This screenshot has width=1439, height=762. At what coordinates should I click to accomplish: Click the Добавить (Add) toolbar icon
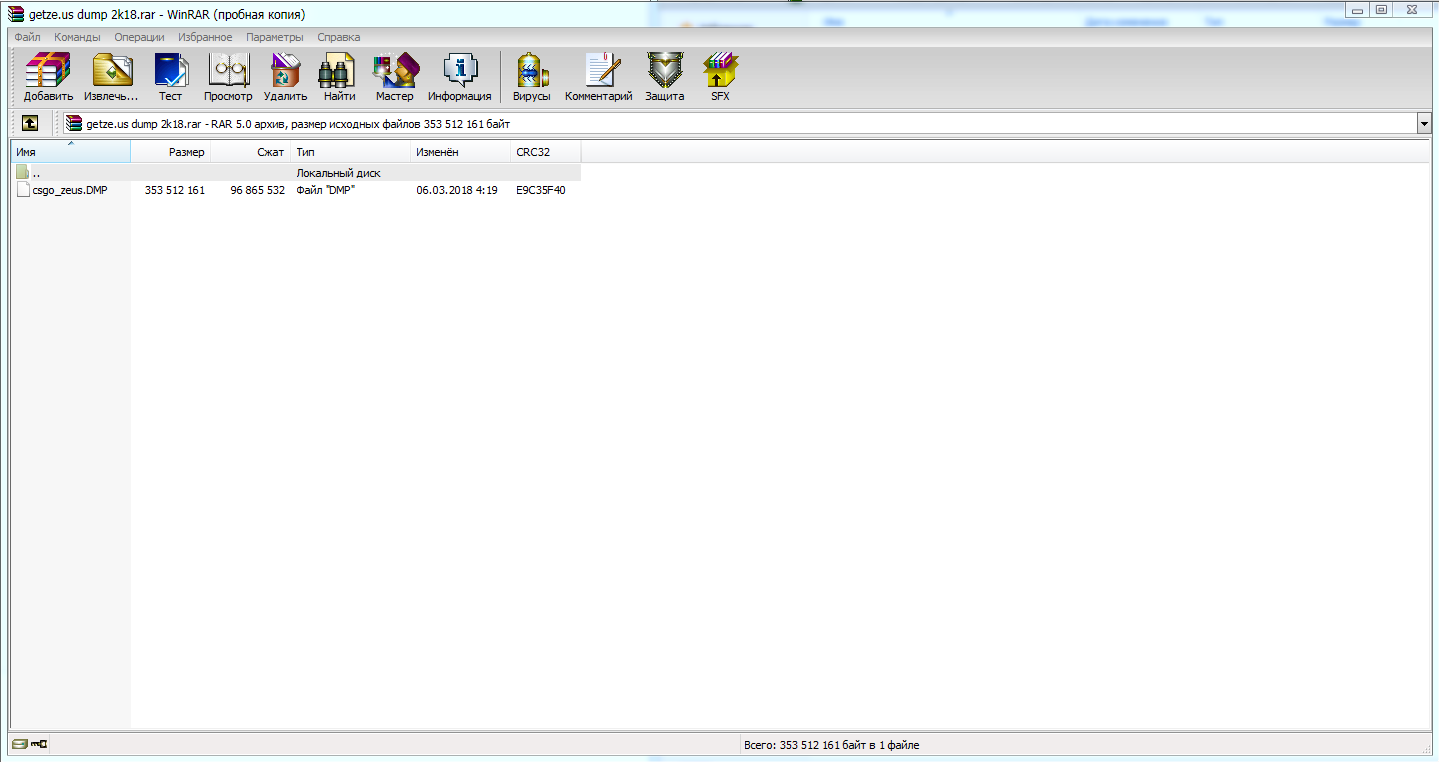tap(48, 77)
